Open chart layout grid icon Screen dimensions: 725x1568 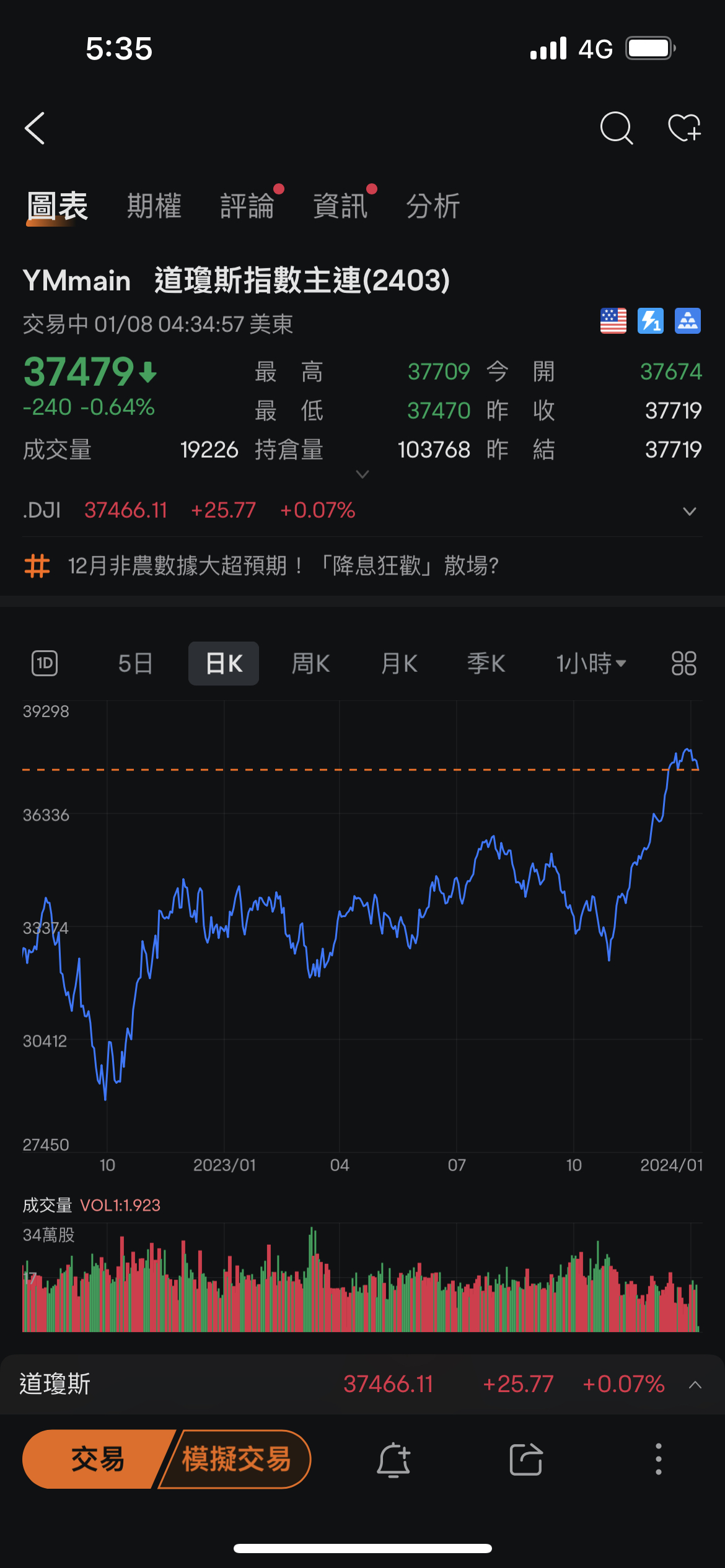click(684, 663)
